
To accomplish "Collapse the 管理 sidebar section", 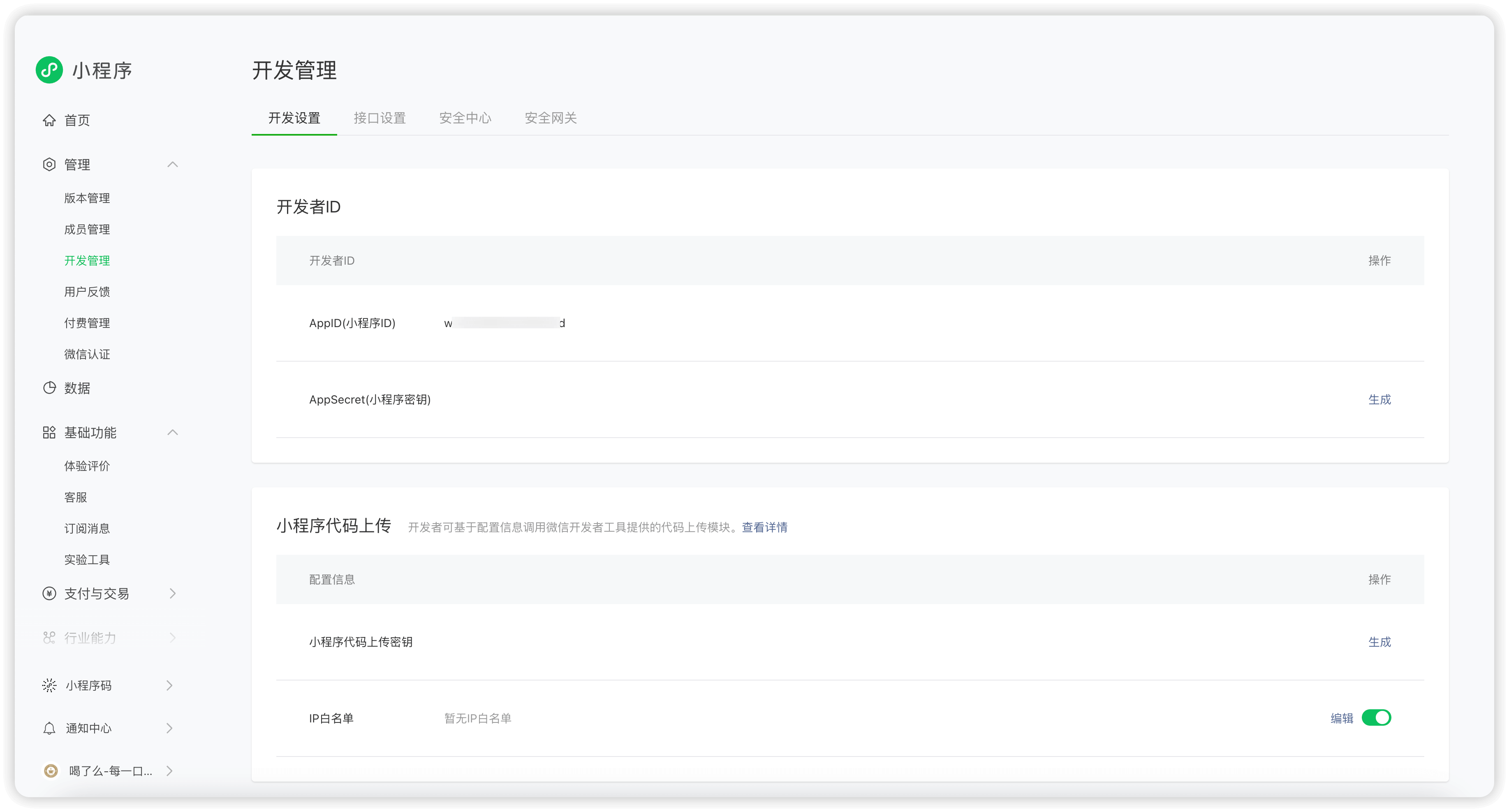I will (172, 164).
